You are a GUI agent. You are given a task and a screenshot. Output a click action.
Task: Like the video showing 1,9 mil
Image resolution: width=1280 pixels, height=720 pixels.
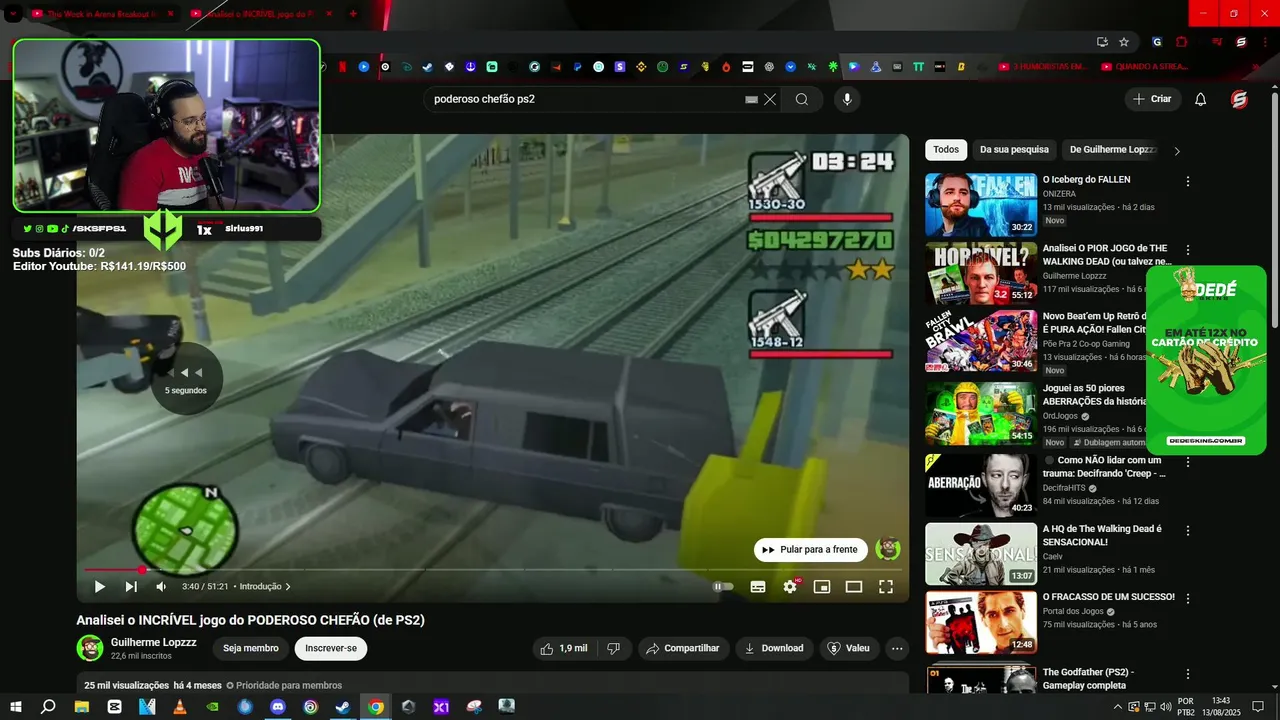[563, 648]
